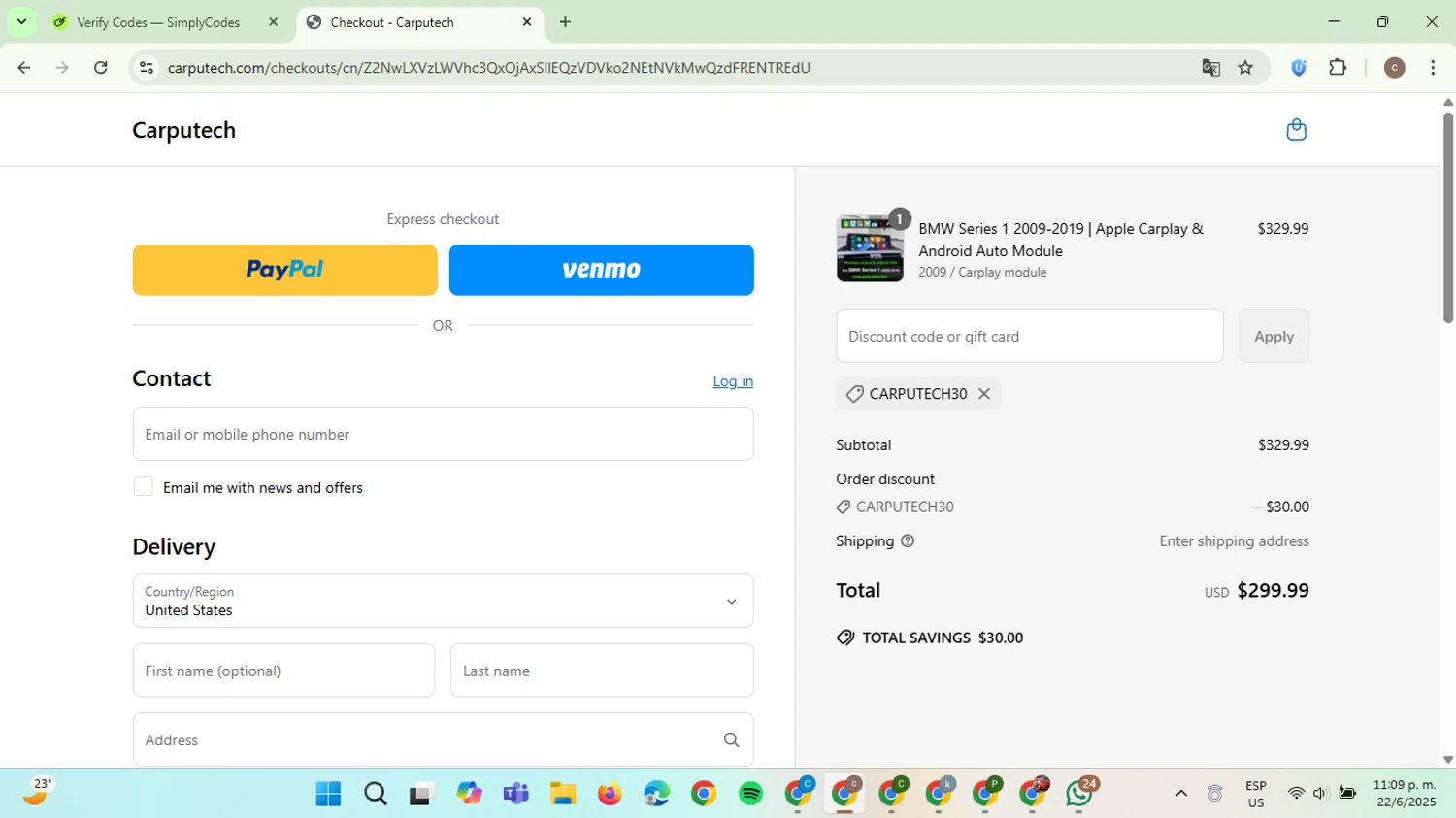
Task: Click the Last name field
Action: click(x=602, y=671)
